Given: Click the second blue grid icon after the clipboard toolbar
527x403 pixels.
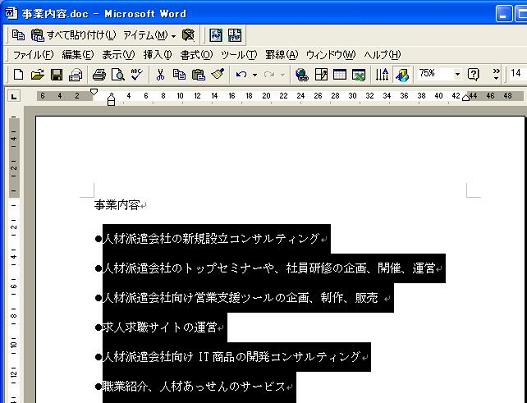Looking at the screenshot, I should pos(235,35).
